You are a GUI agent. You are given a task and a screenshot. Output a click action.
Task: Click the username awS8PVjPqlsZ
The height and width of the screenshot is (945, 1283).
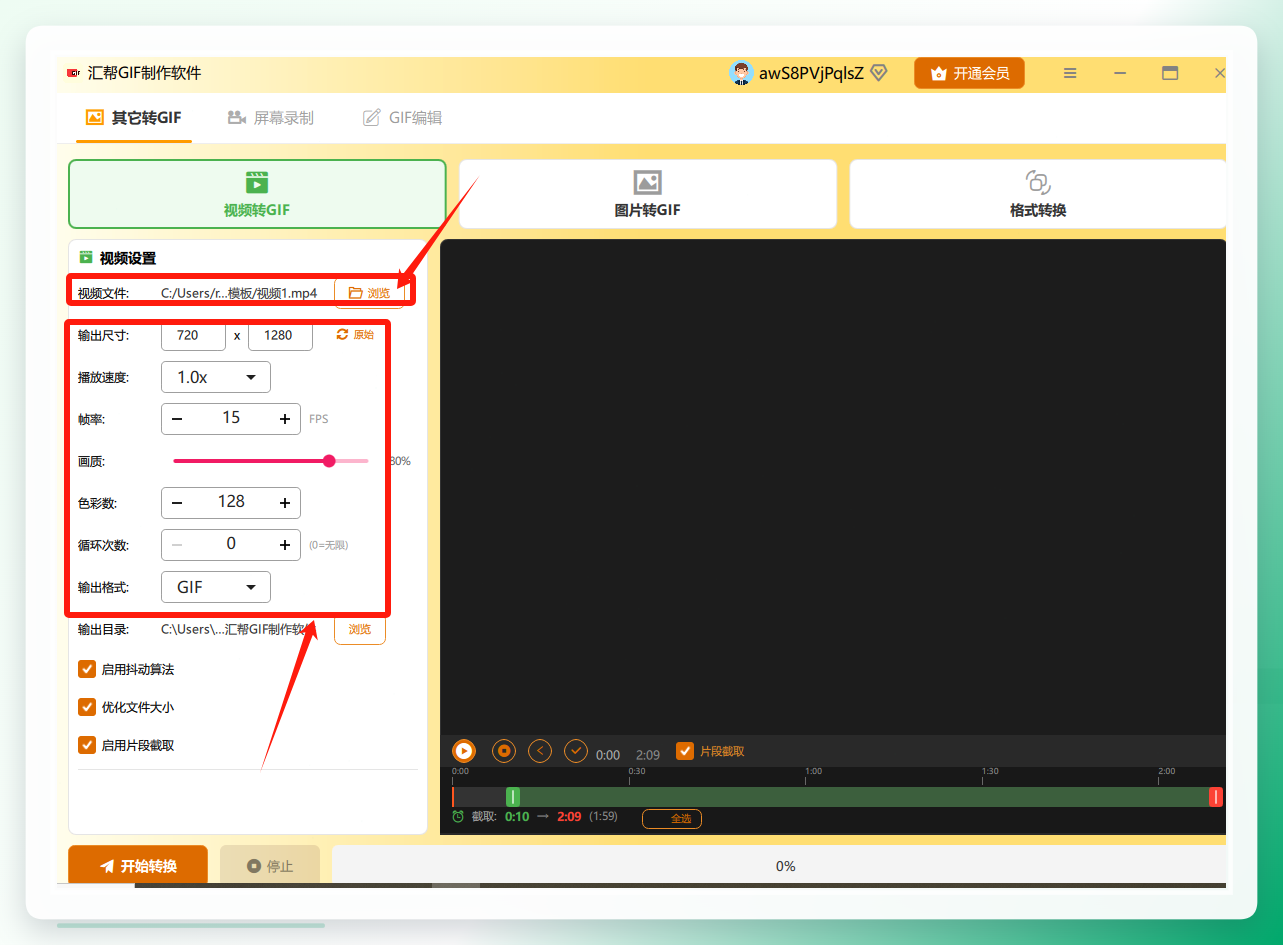(x=811, y=73)
